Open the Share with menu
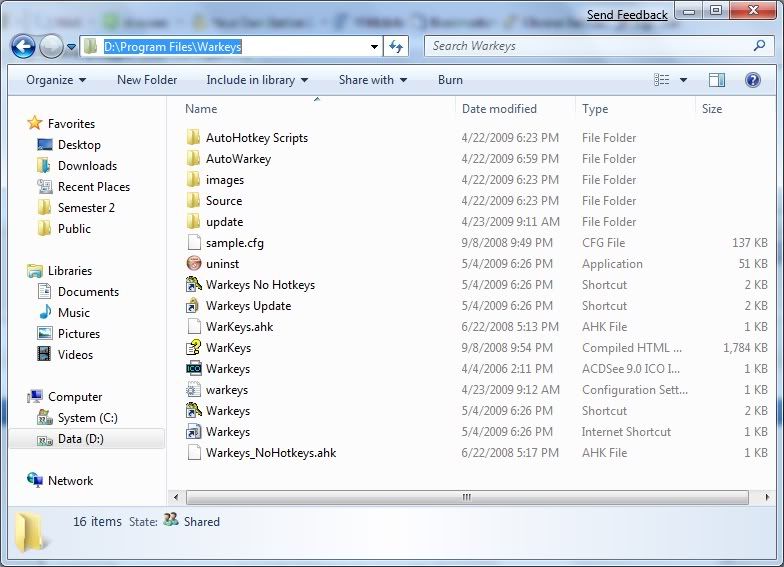The image size is (784, 567). tap(372, 80)
